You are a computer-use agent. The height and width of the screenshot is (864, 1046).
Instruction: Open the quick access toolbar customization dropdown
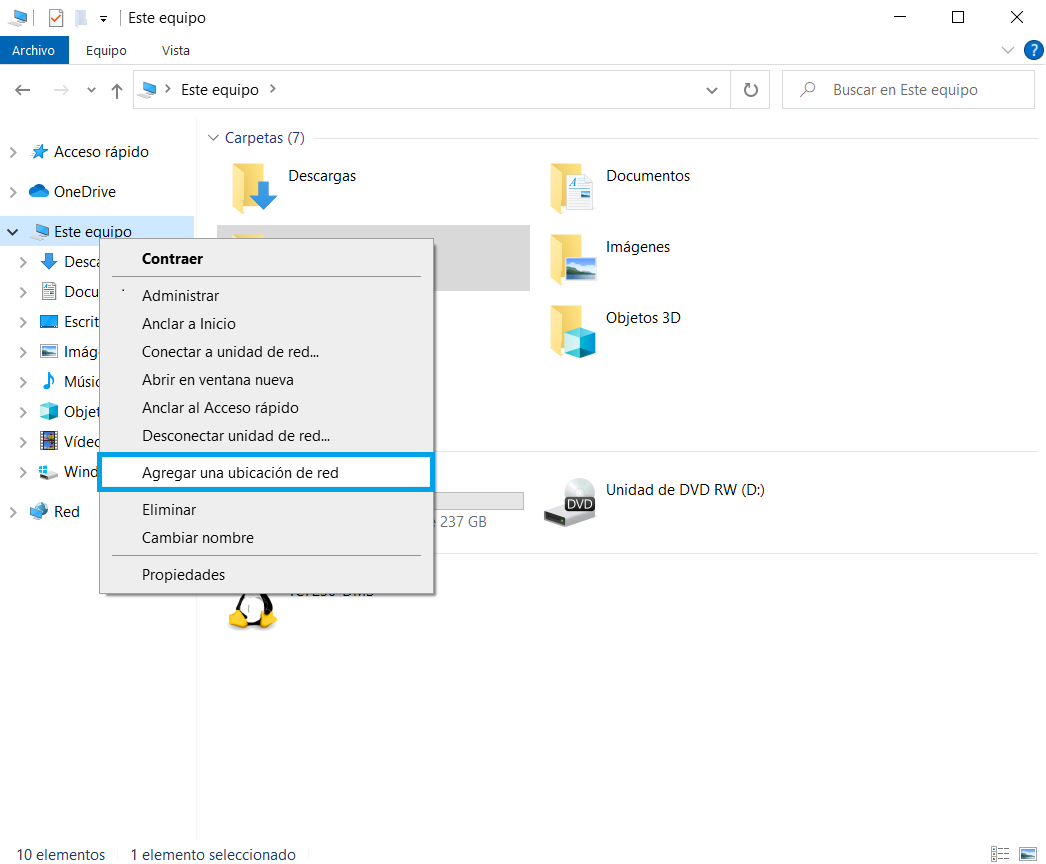click(103, 17)
